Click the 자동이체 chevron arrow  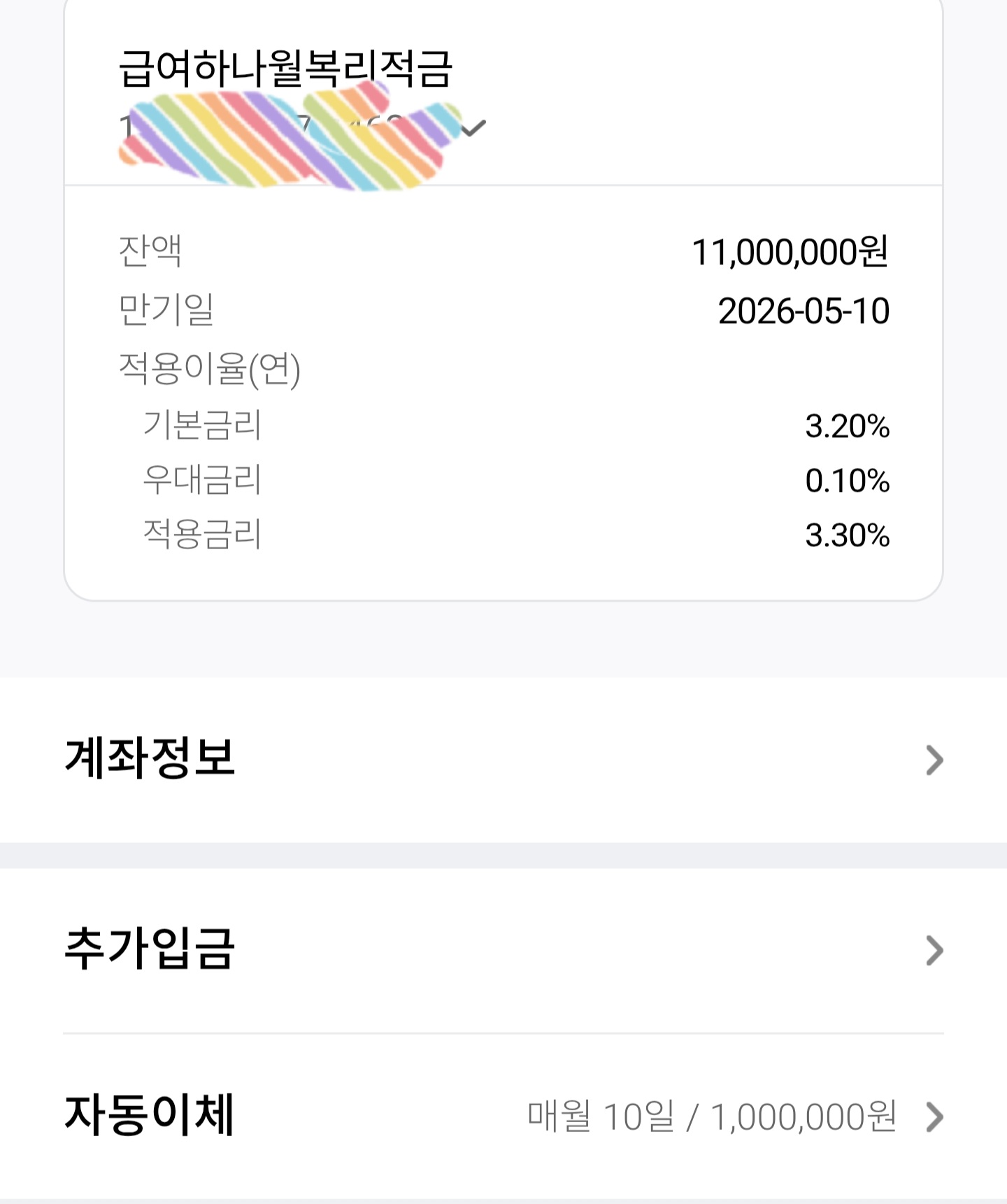[x=934, y=1117]
